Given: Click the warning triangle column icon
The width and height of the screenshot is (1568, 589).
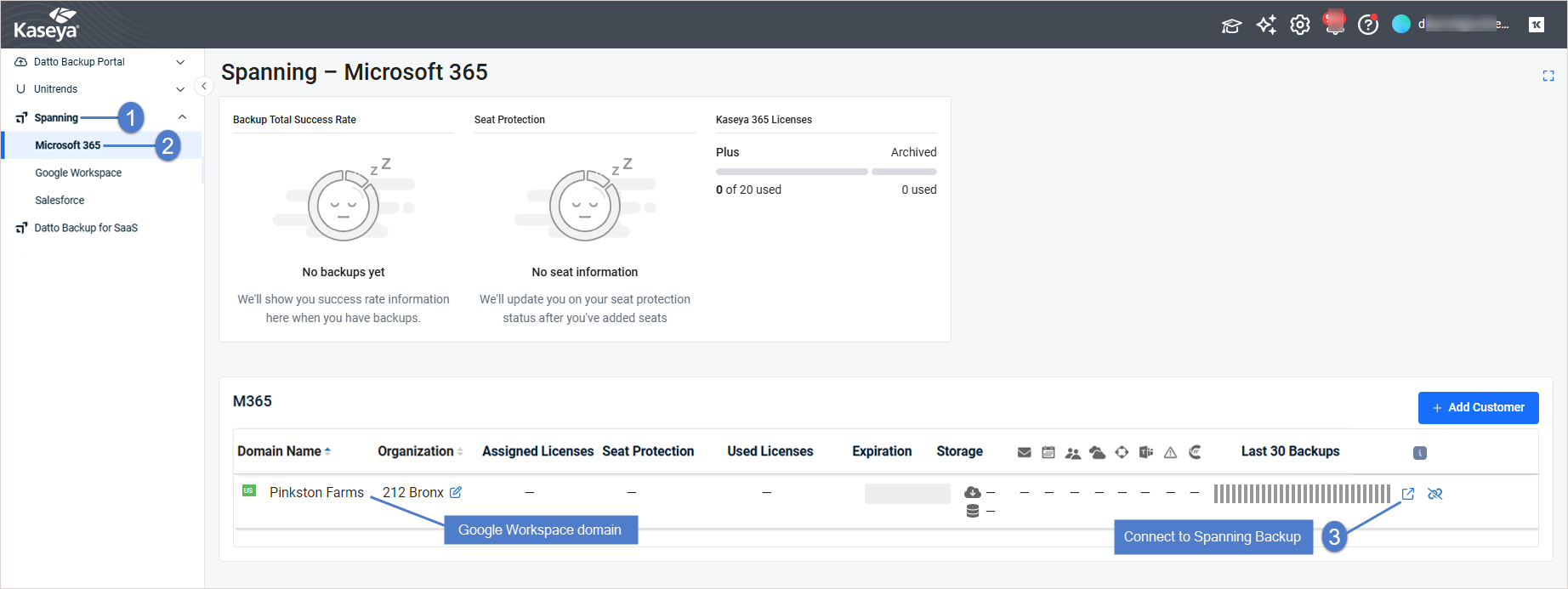Looking at the screenshot, I should (1171, 452).
